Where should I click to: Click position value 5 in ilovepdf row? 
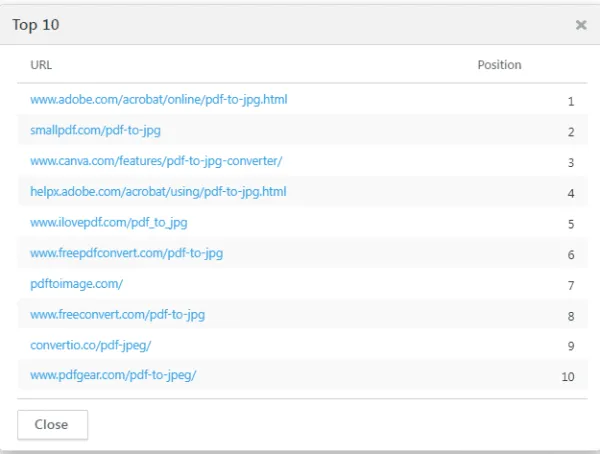[571, 224]
